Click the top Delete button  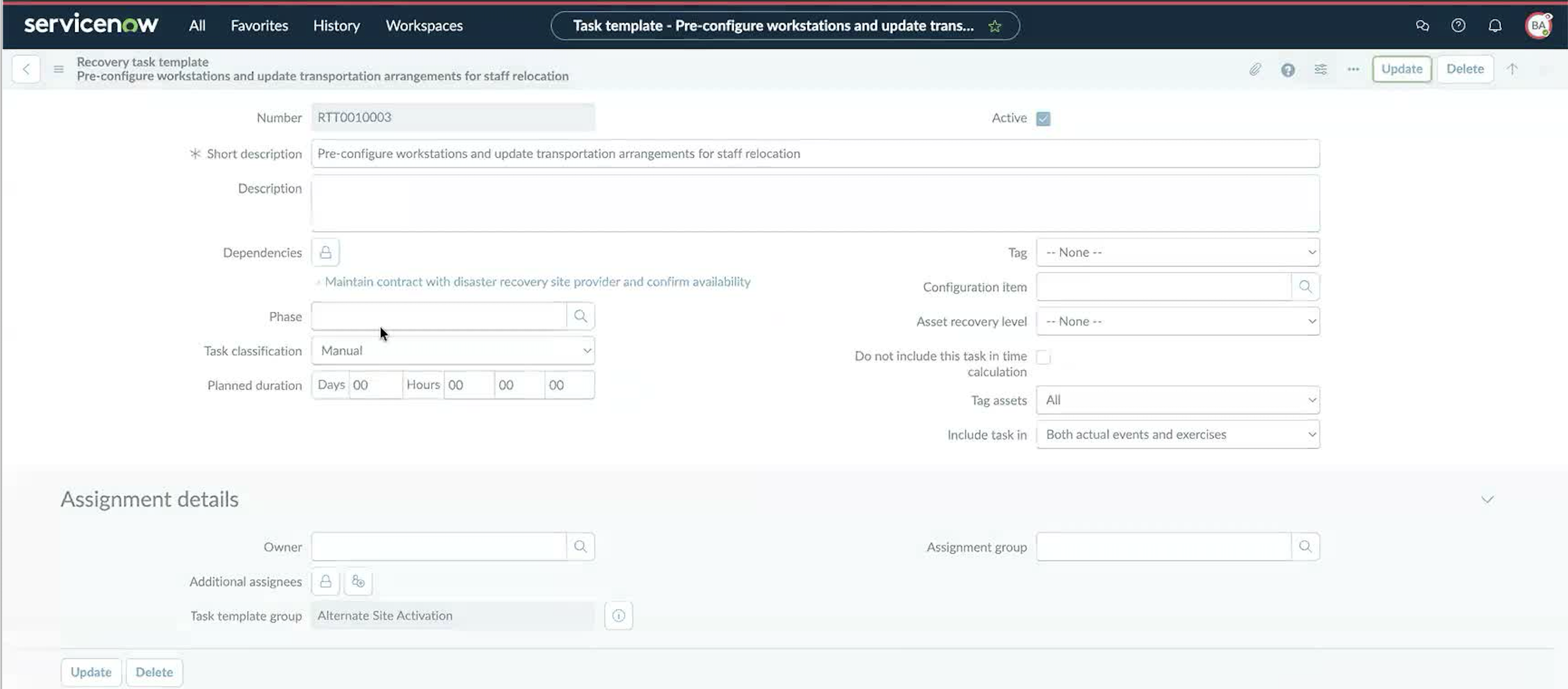pos(1465,69)
